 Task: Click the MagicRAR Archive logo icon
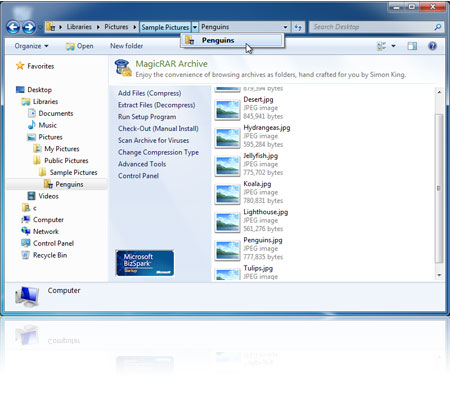(123, 68)
